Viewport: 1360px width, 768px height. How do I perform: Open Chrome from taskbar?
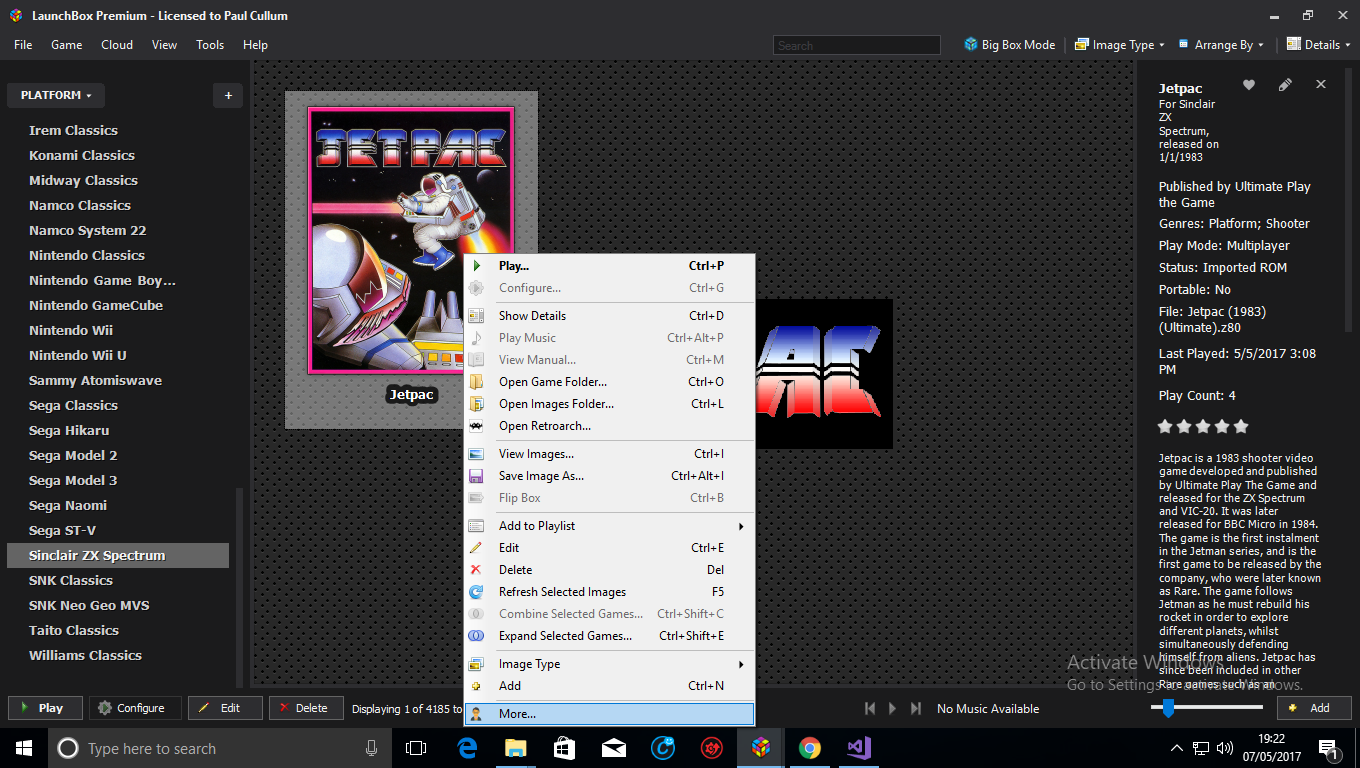pos(810,748)
